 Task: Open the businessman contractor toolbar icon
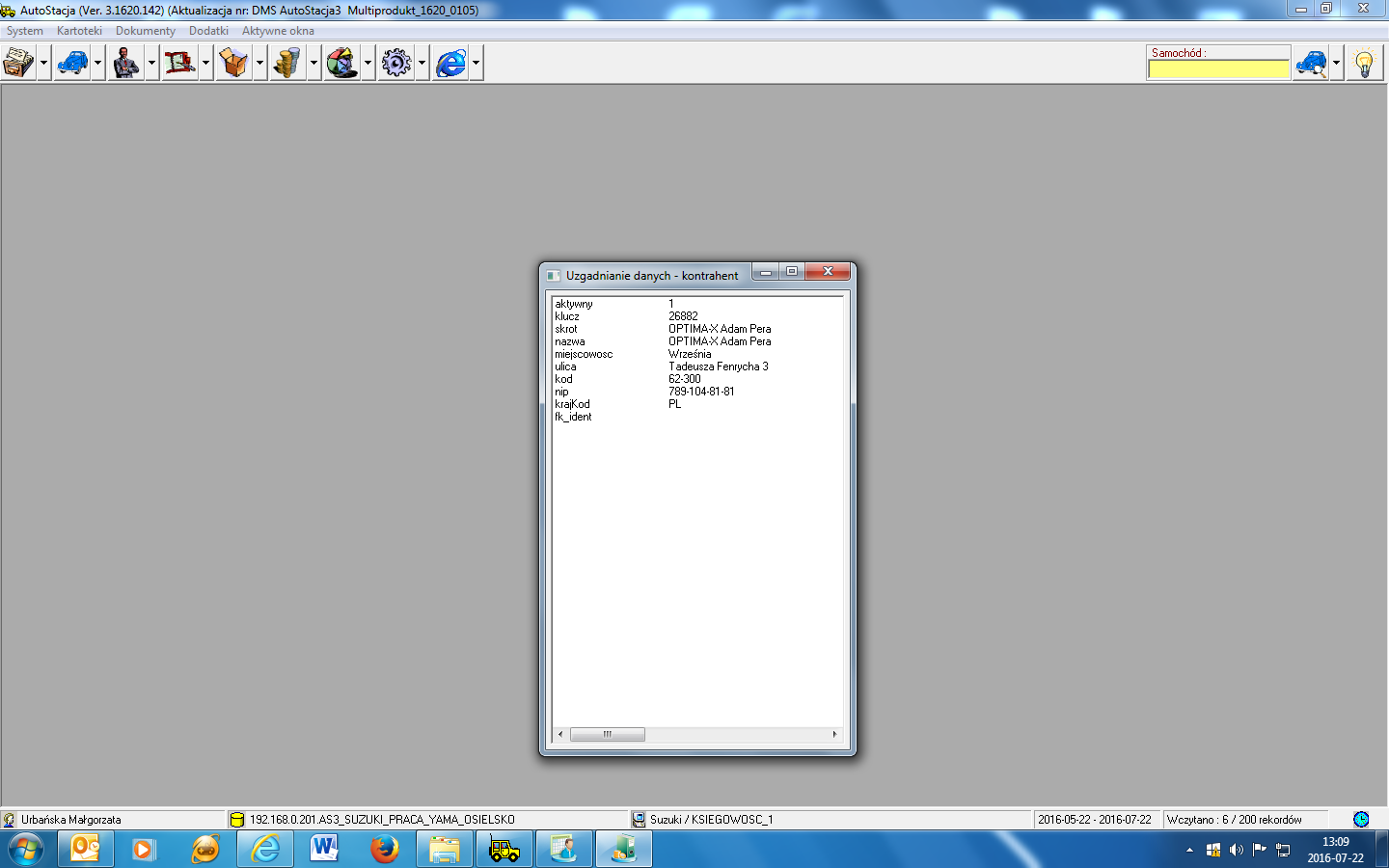[x=126, y=64]
